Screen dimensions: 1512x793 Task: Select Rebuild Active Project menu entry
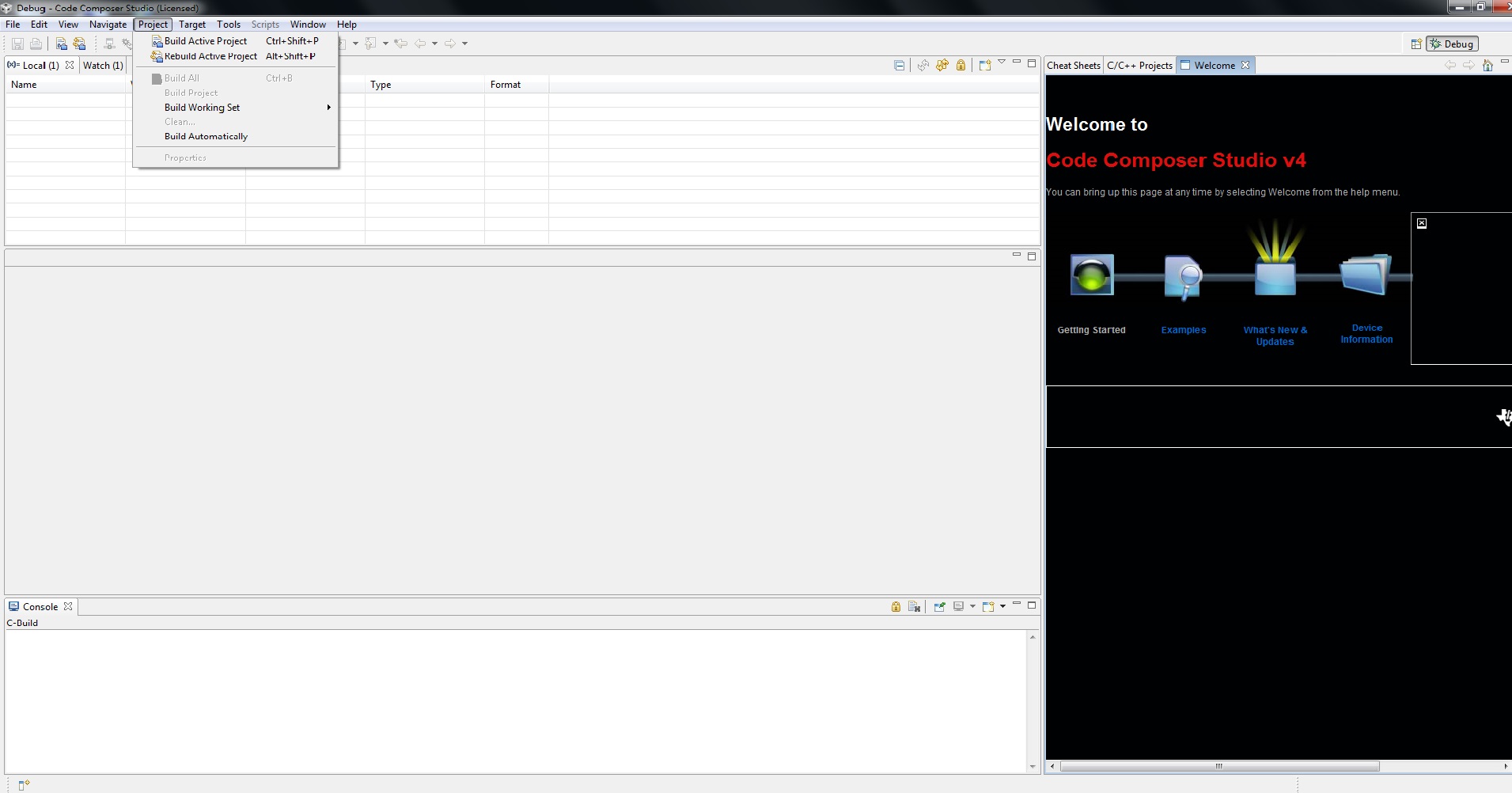click(x=236, y=56)
